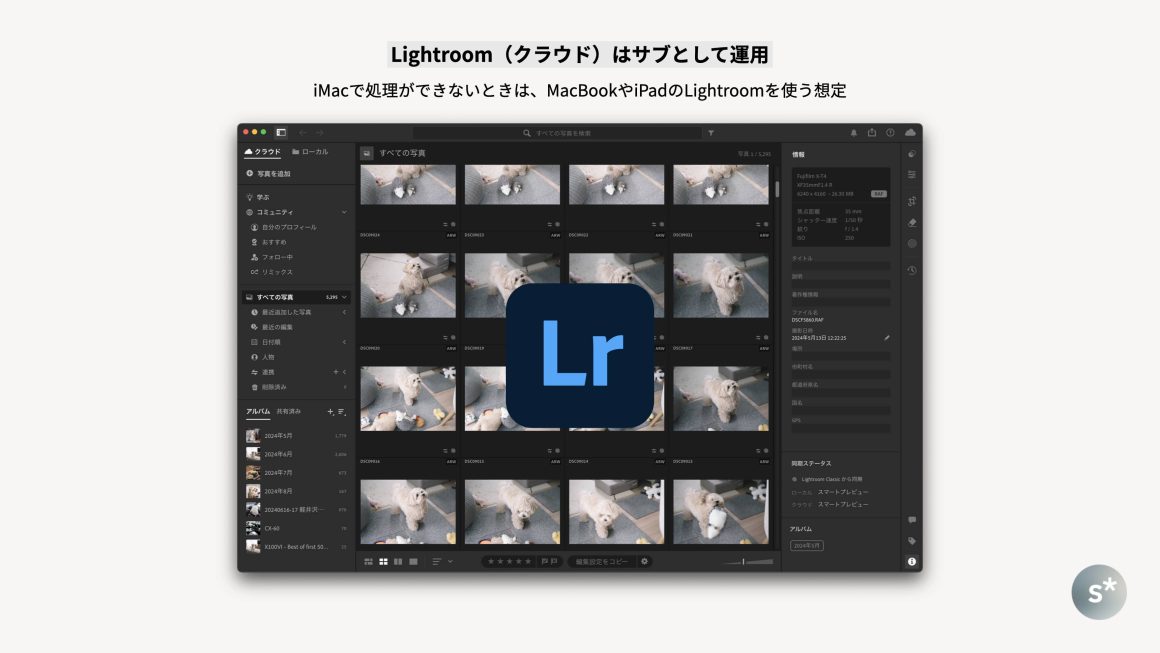Click the cloud sync status icon
1160x653 pixels.
[x=910, y=132]
